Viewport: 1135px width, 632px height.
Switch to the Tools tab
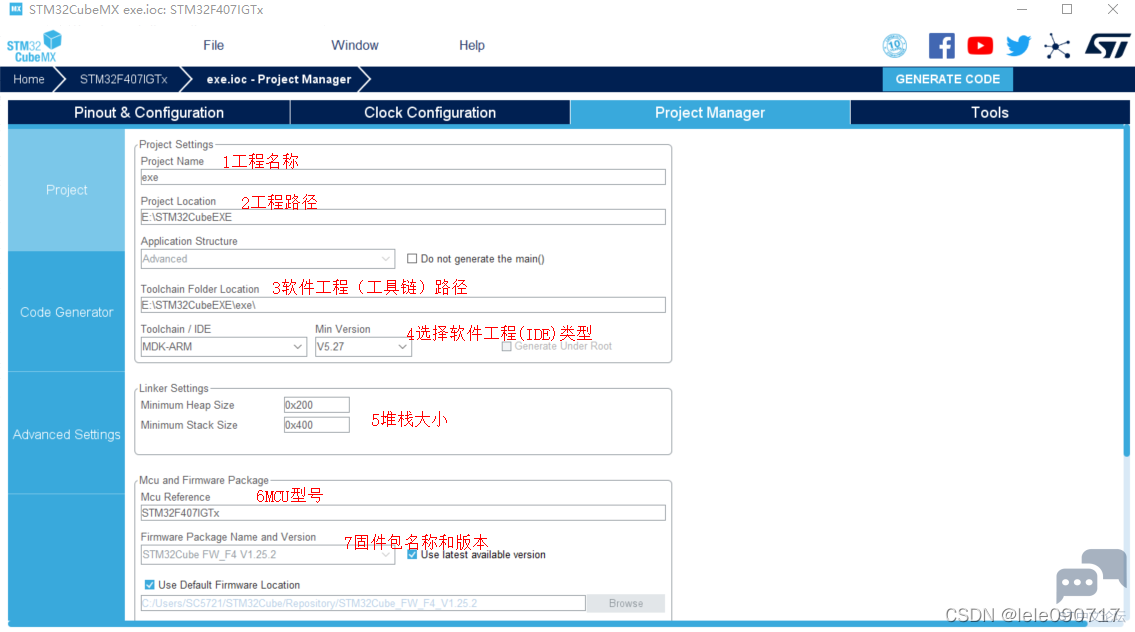pyautogui.click(x=990, y=112)
